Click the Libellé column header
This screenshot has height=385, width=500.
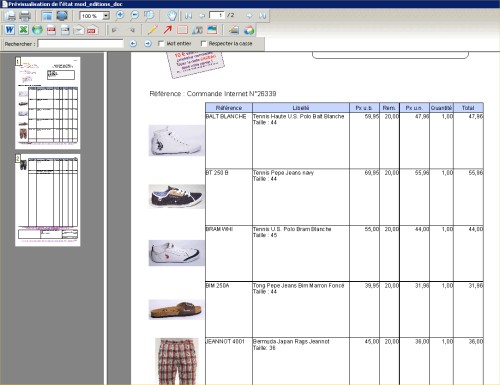[301, 108]
